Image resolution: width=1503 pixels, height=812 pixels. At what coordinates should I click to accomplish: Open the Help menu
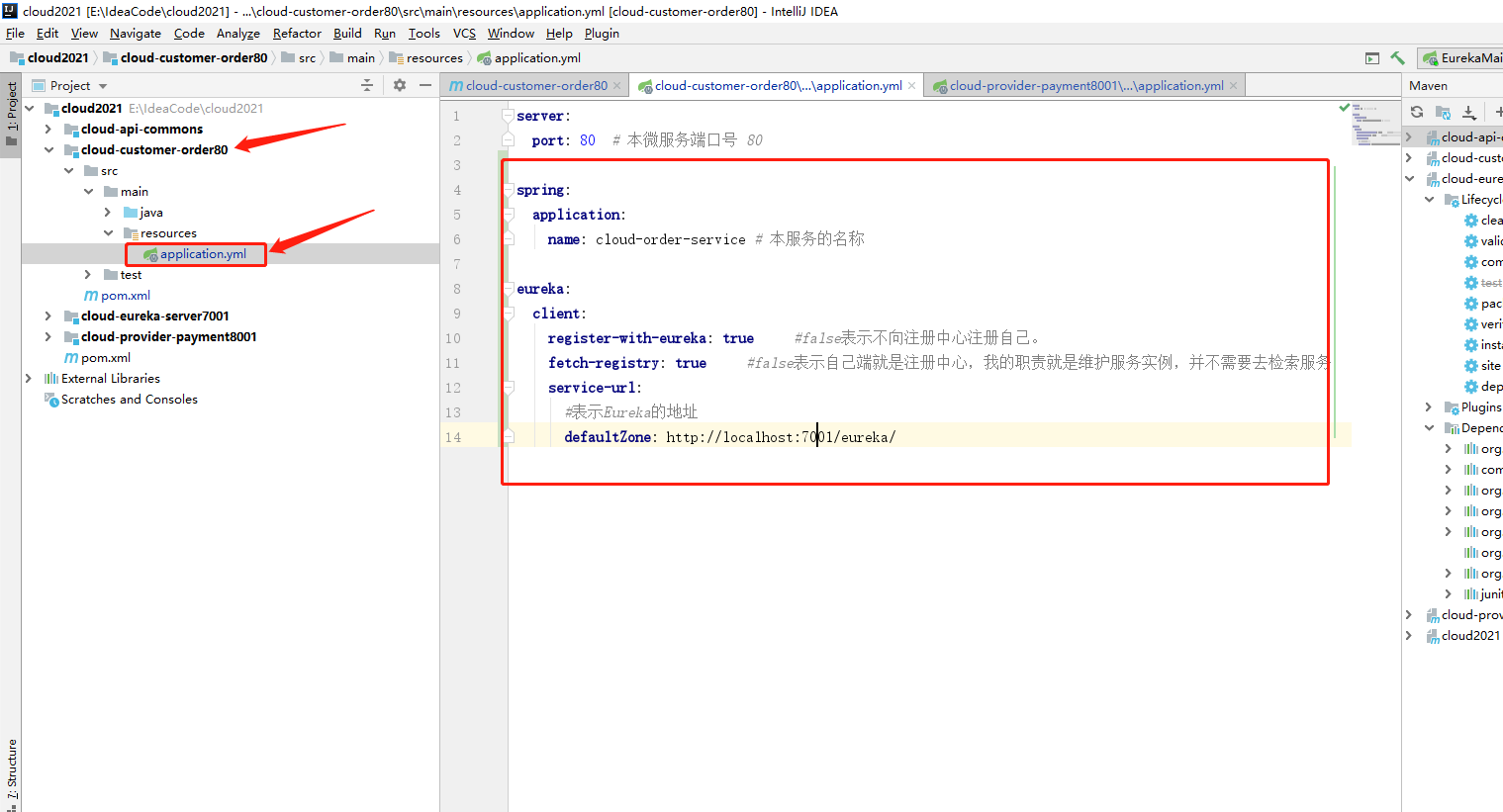[x=559, y=34]
